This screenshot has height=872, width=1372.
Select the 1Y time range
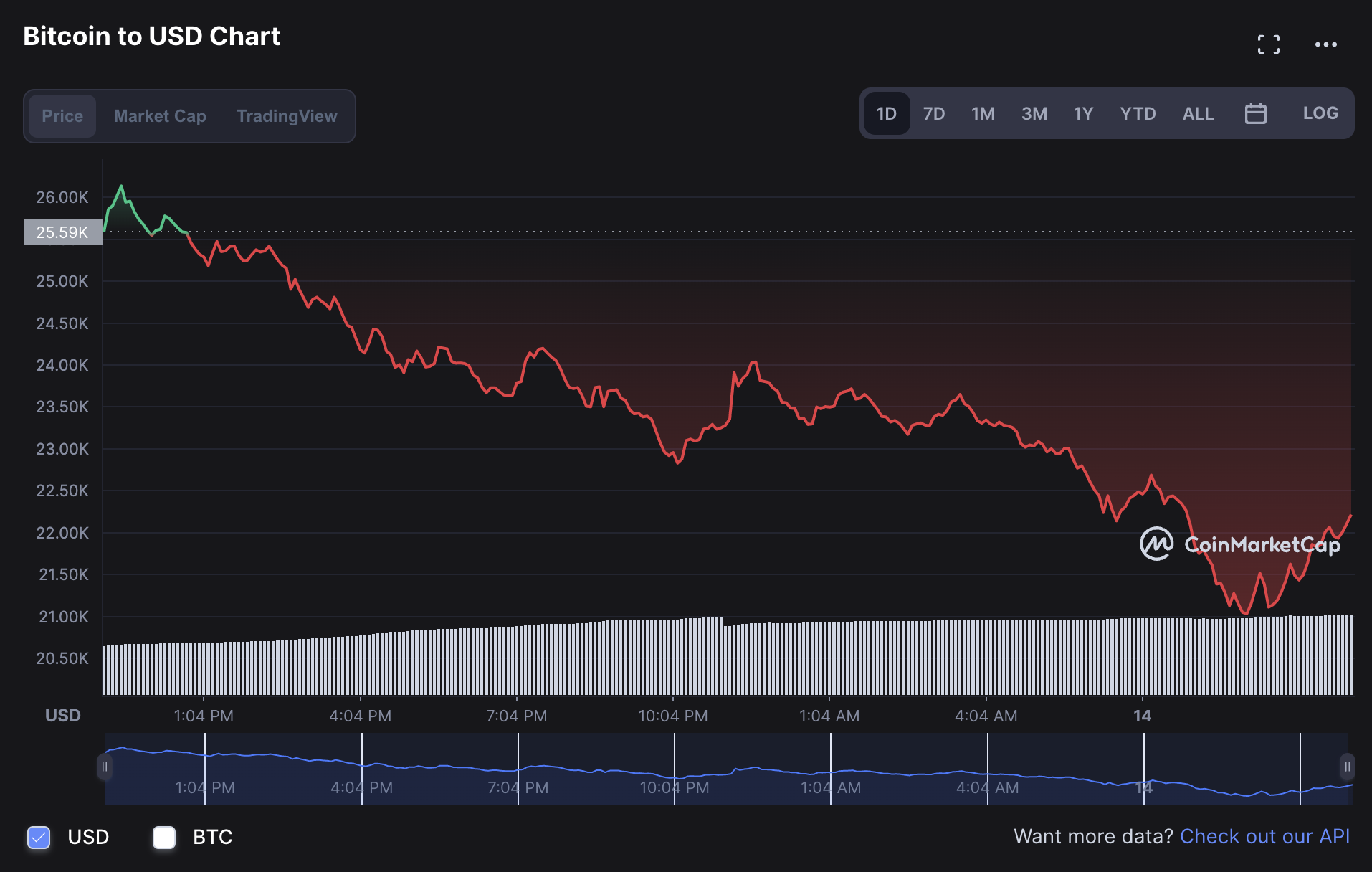(x=1082, y=113)
